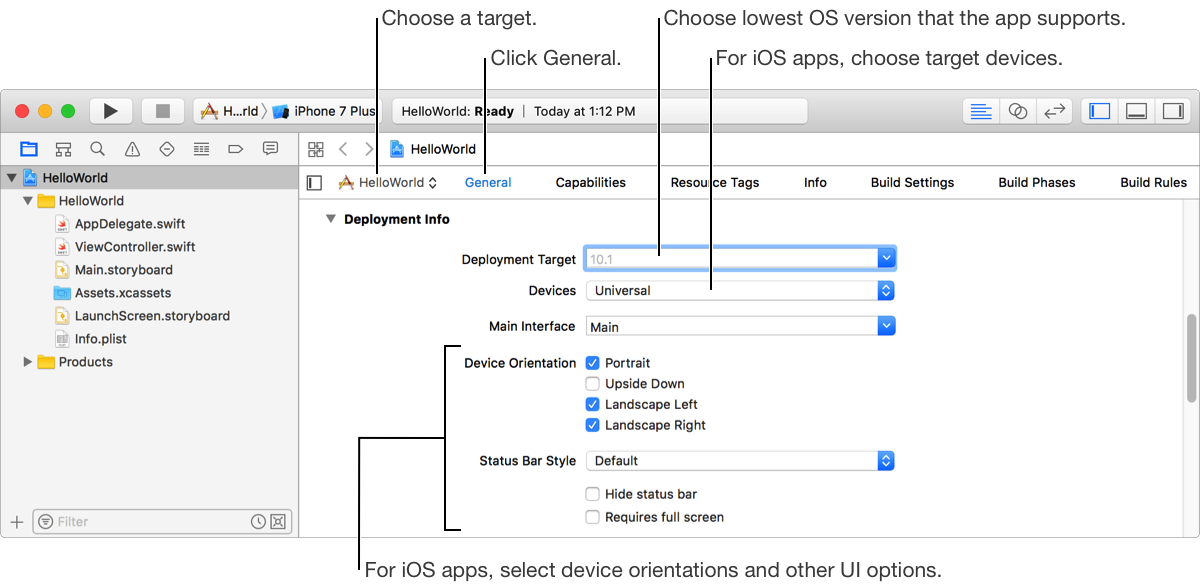The height and width of the screenshot is (588, 1200).
Task: Open the project navigator
Action: pyautogui.click(x=28, y=149)
